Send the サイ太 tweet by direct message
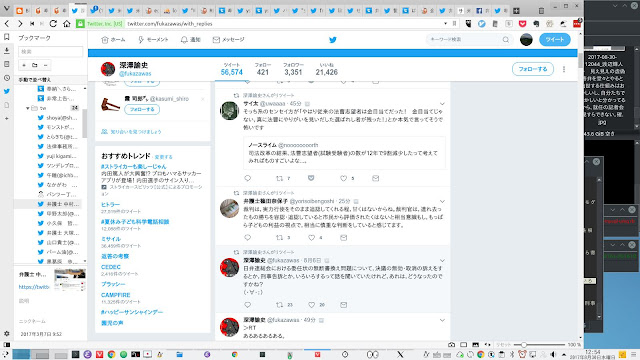Screen dimensions: 640x360 [376, 178]
